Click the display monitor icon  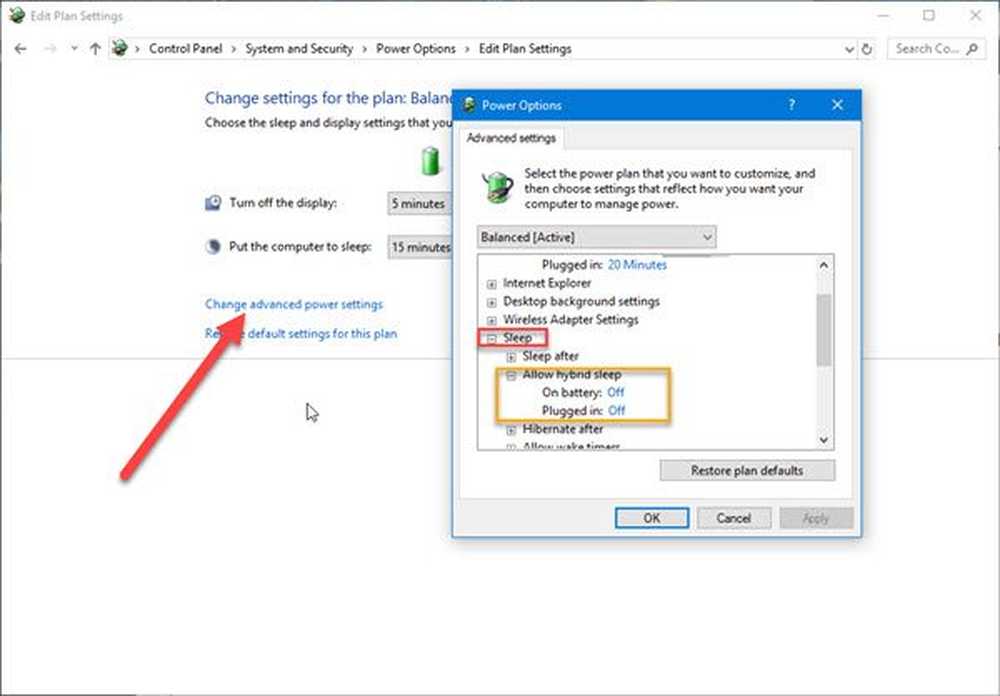[213, 203]
